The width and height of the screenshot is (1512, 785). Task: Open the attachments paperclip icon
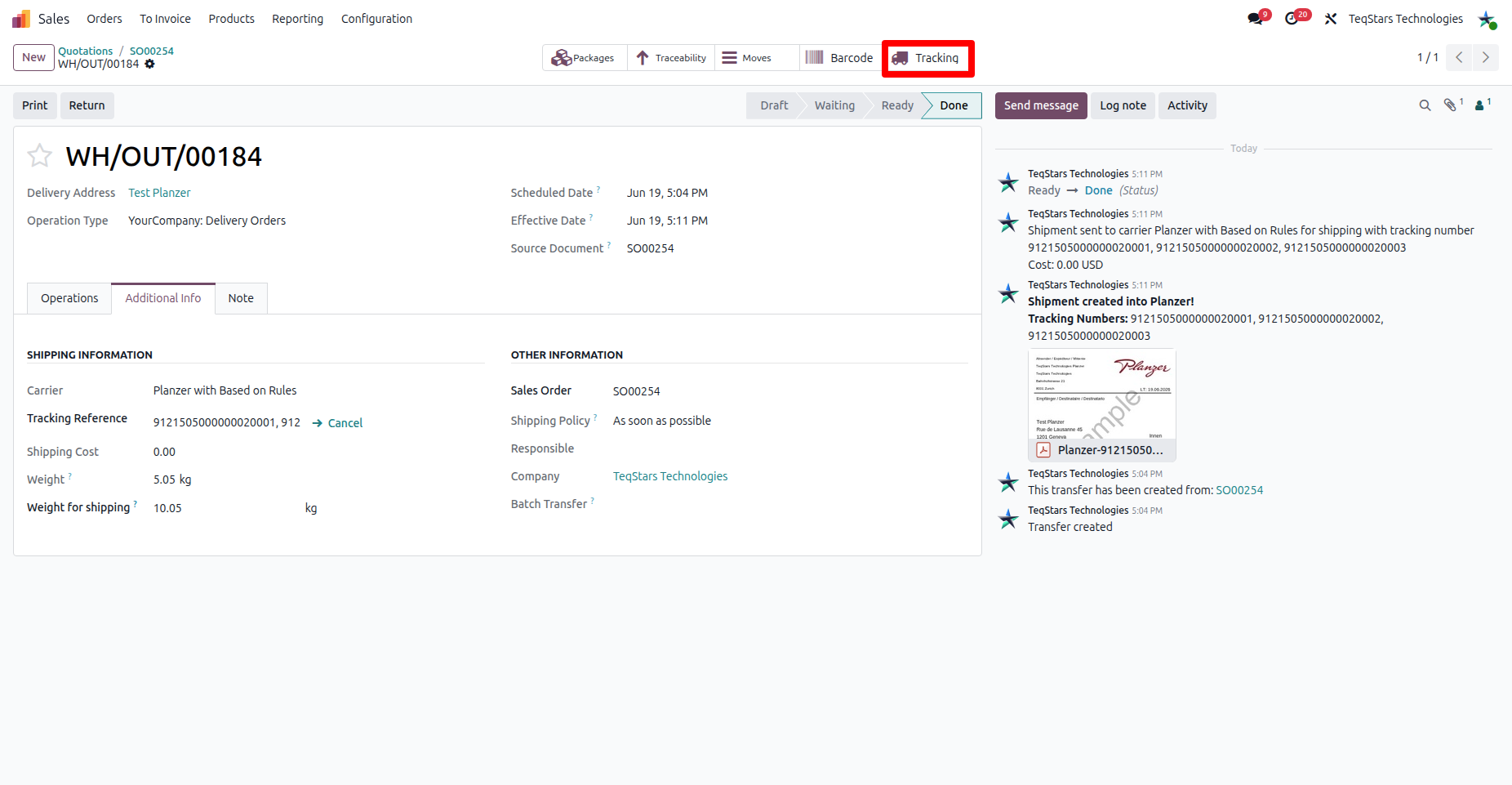click(x=1450, y=105)
